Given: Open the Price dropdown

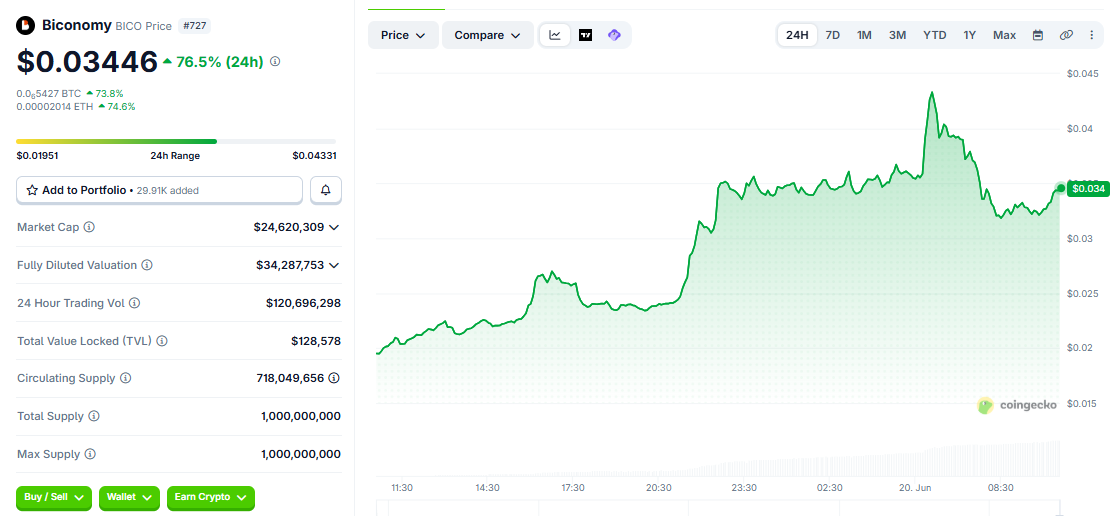Looking at the screenshot, I should [403, 35].
